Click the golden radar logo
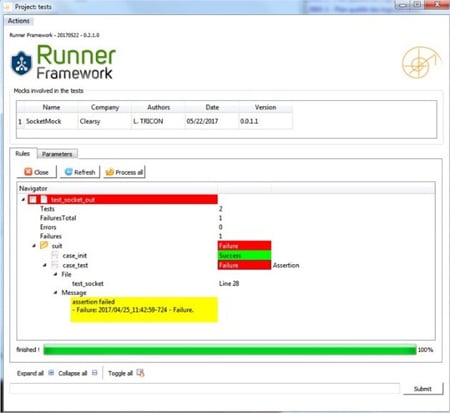This screenshot has width=450, height=413. 421,62
